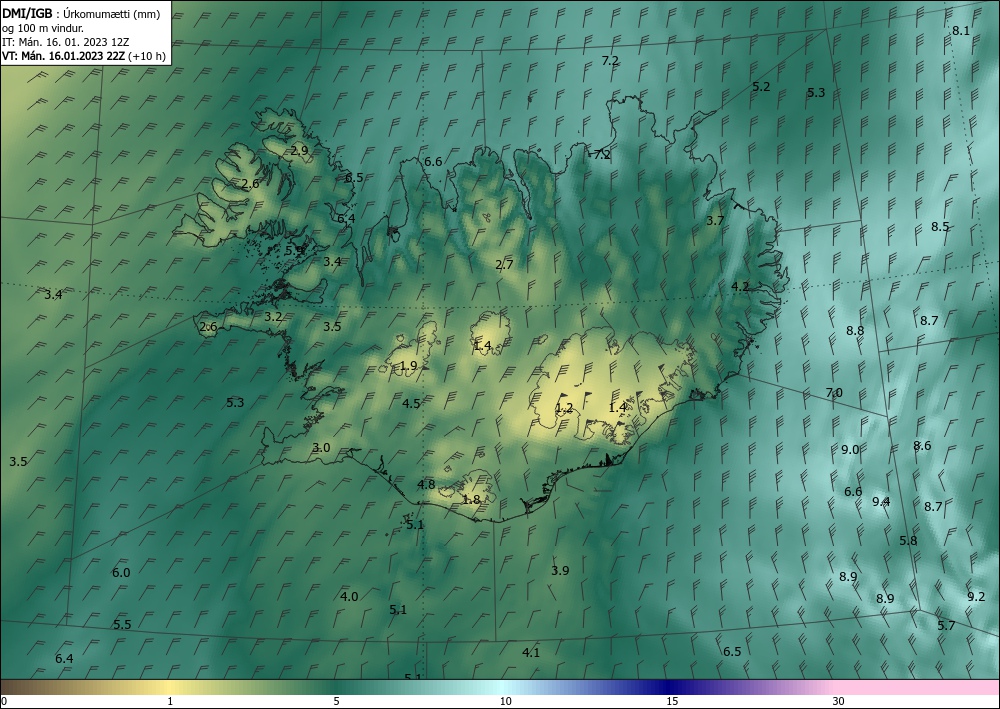Viewport: 1000px width, 709px height.
Task: Click the 6.0 value label
Action: (121, 573)
